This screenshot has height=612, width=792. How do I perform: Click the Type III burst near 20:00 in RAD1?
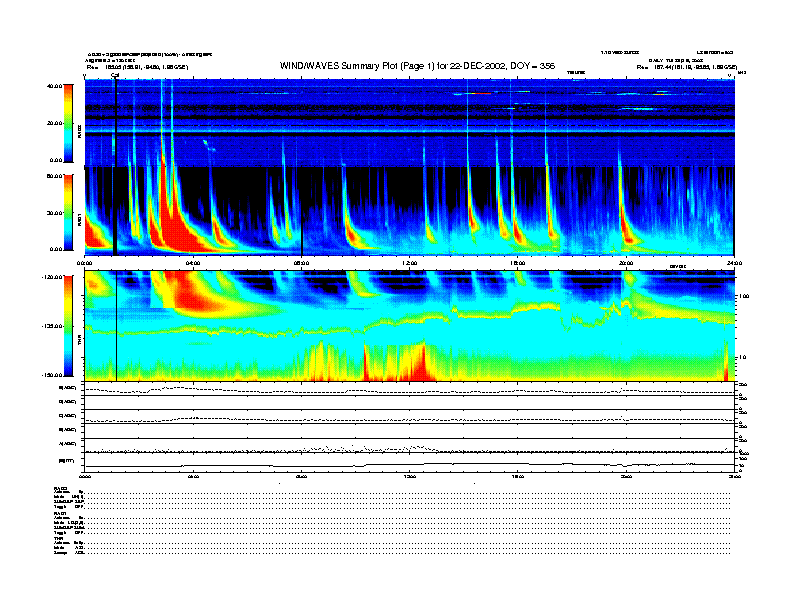[625, 222]
